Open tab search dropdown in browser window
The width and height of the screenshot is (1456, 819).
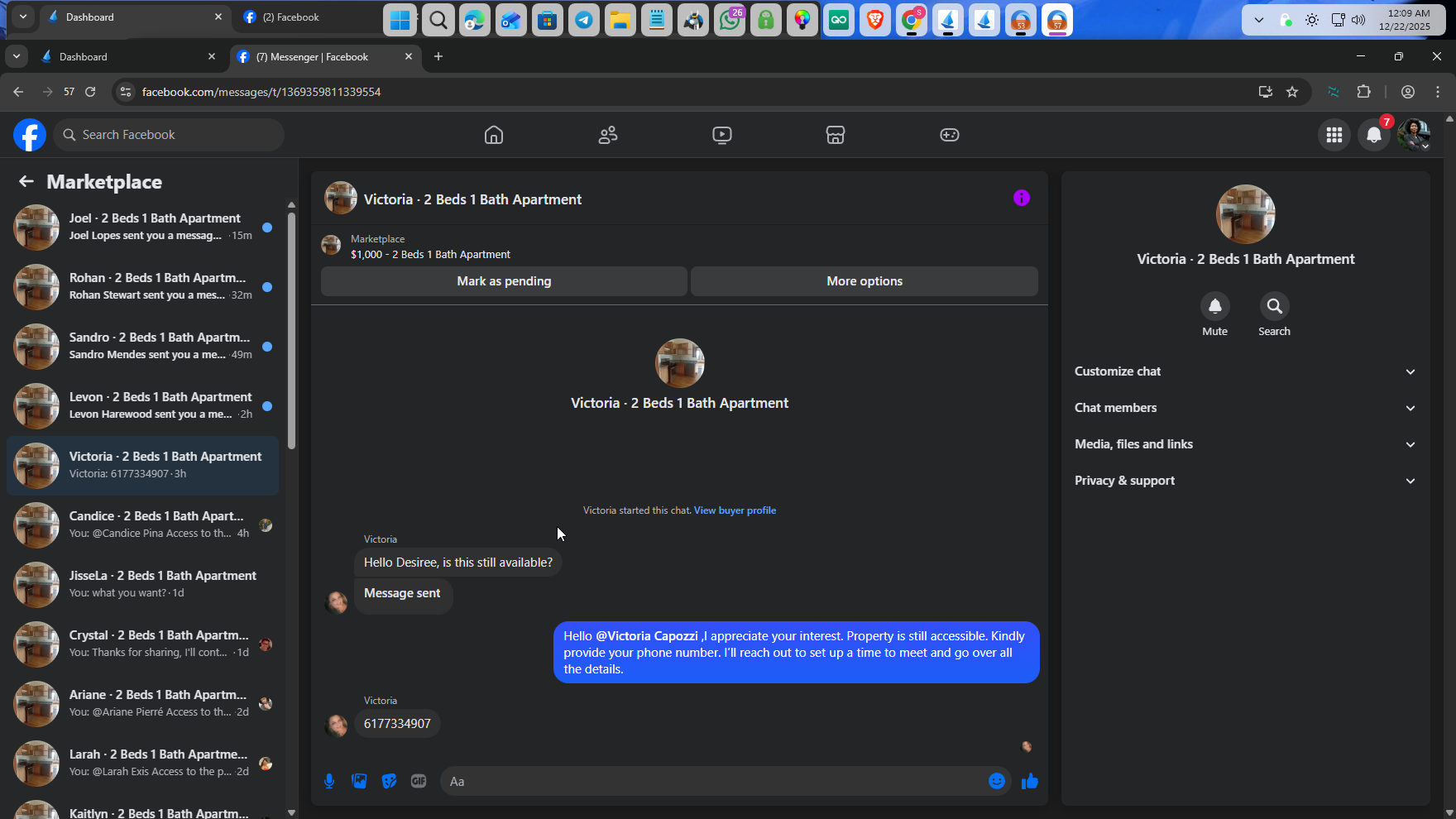point(17,56)
